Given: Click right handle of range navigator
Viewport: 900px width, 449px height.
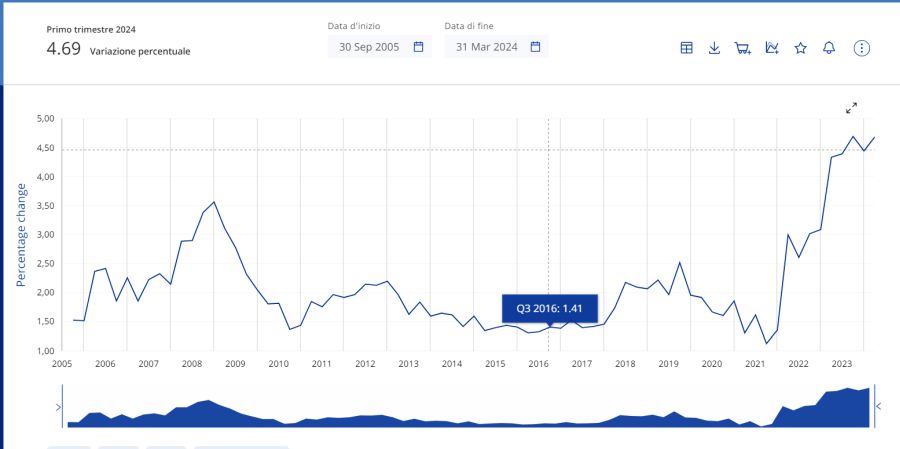Looking at the screenshot, I should 877,406.
